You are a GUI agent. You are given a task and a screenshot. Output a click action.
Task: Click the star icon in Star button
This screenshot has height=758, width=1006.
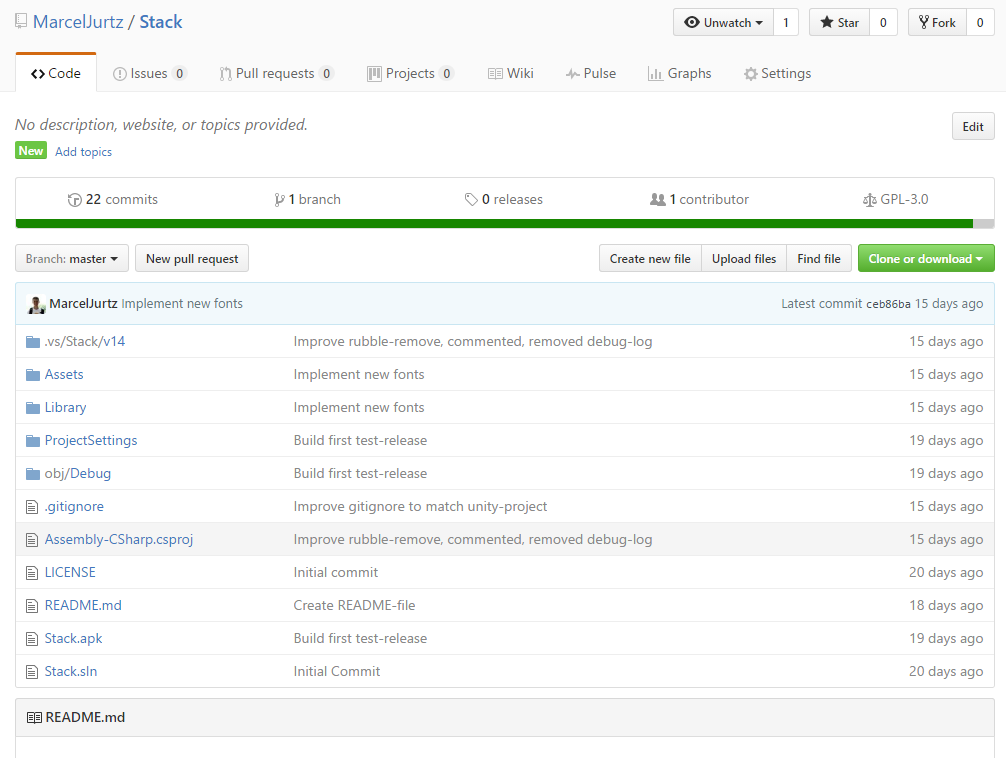tap(827, 22)
